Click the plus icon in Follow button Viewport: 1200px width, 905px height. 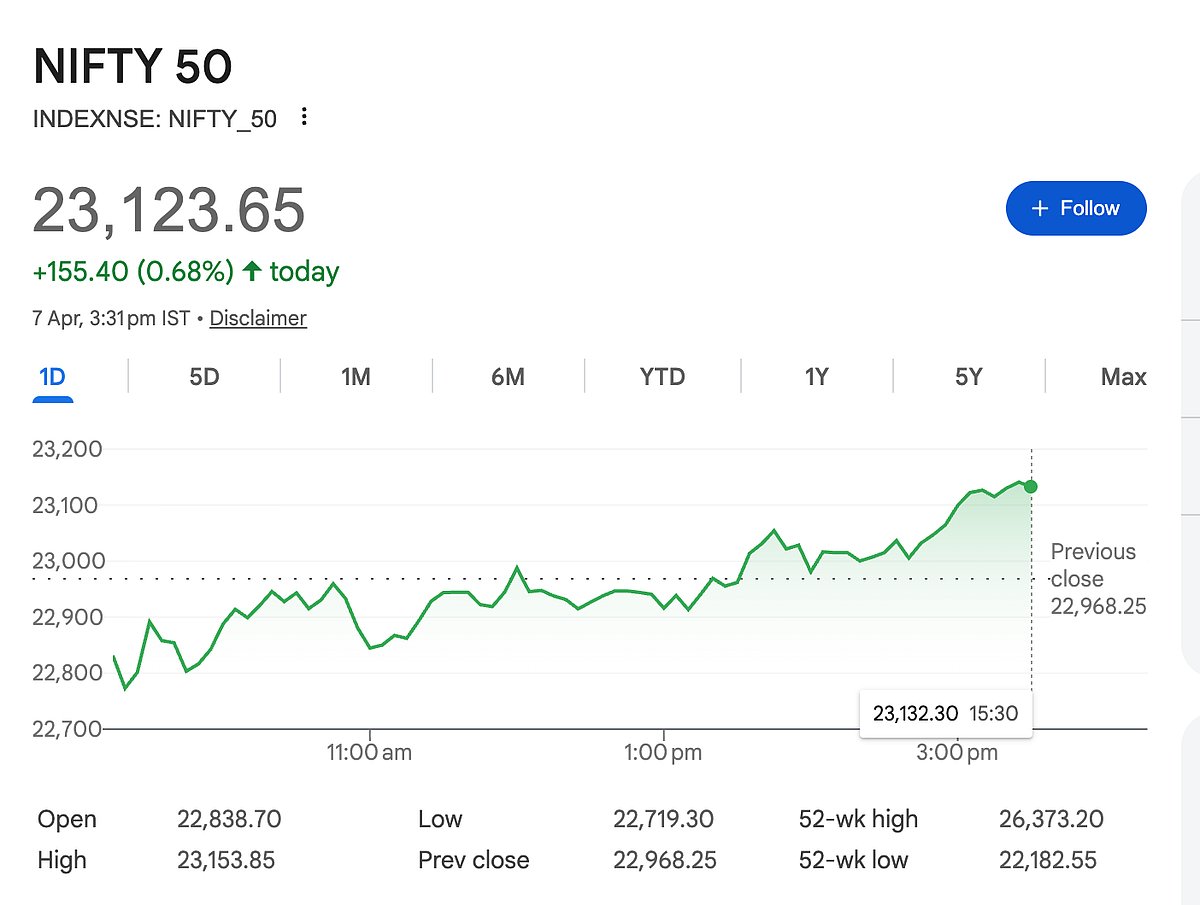[1040, 208]
